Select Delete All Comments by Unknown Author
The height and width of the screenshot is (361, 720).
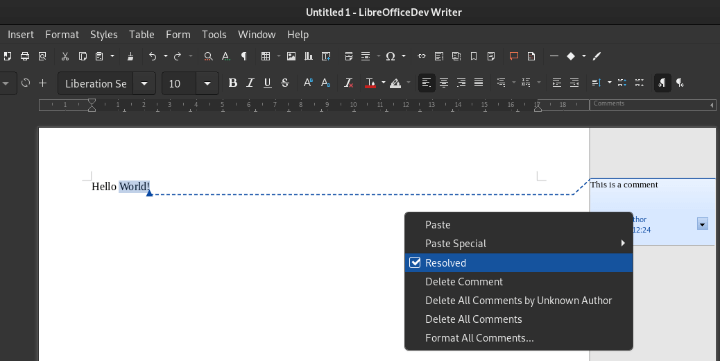[x=518, y=300]
